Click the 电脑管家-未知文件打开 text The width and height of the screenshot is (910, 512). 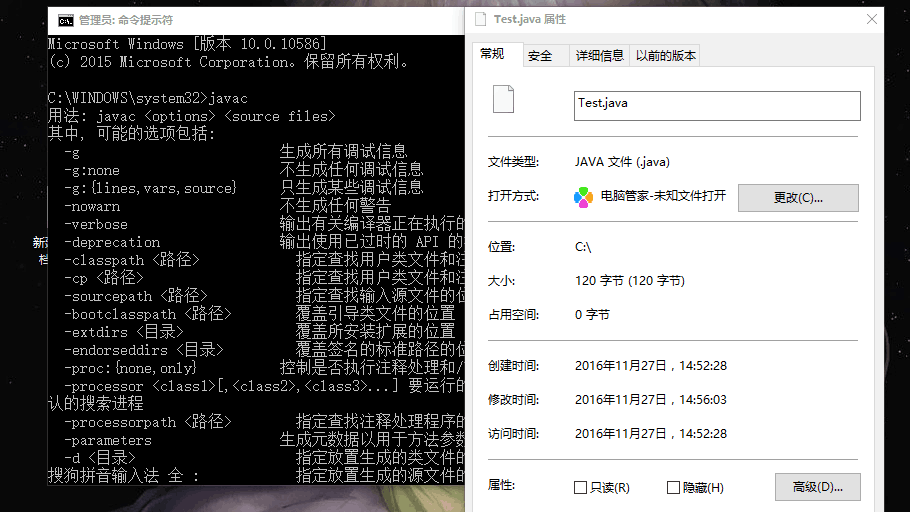663,196
